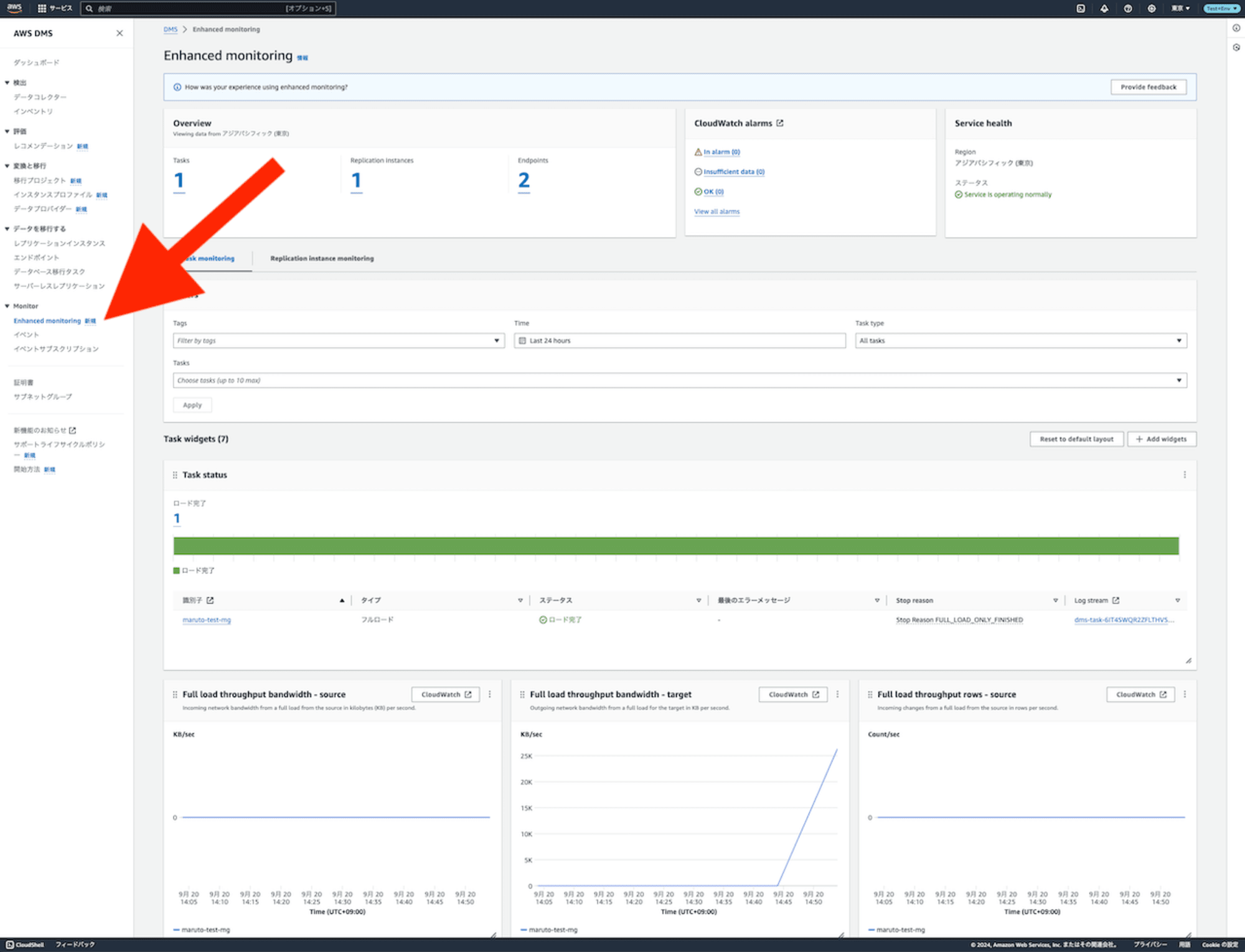
Task: Click the calendar icon in Time field
Action: [523, 341]
